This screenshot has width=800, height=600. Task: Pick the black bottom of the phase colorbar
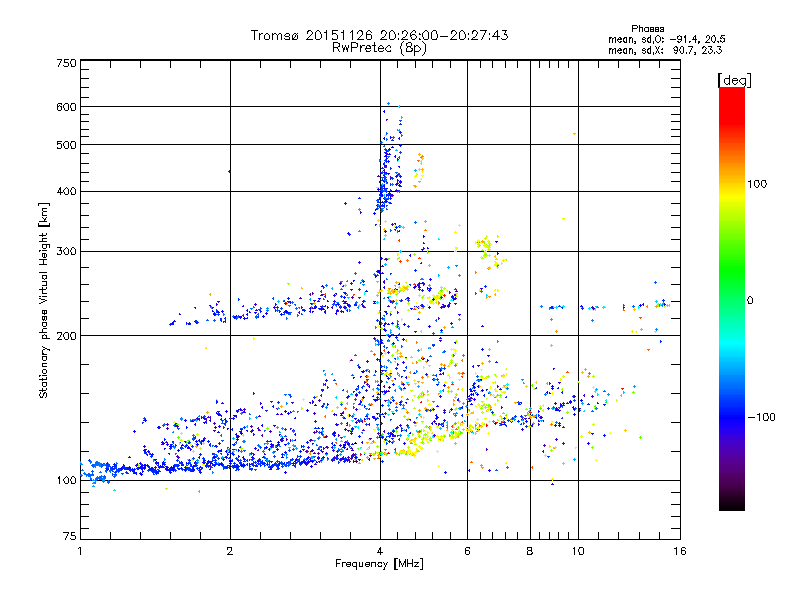coord(732,503)
